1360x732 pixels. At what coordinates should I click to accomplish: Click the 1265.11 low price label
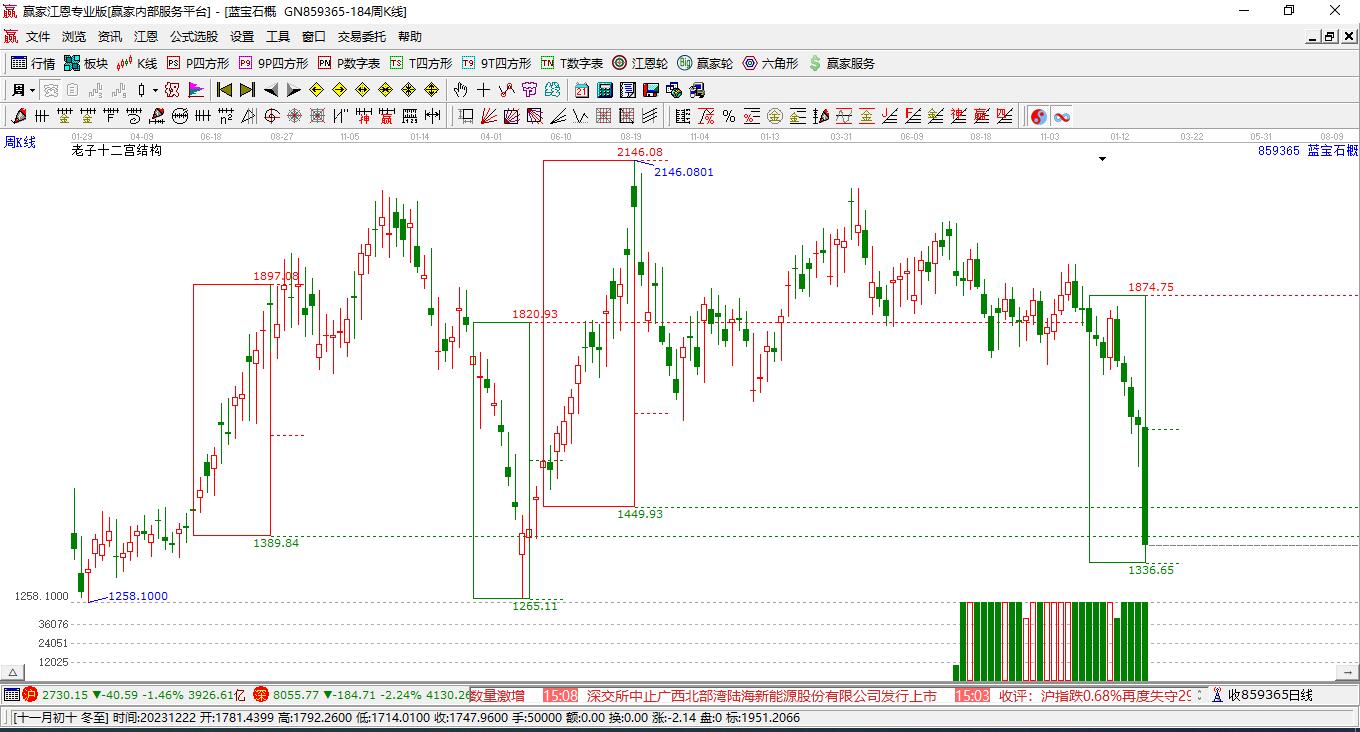[535, 606]
